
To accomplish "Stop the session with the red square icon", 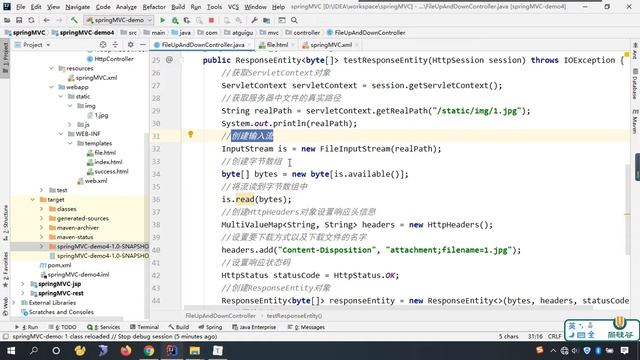I will click(x=211, y=20).
